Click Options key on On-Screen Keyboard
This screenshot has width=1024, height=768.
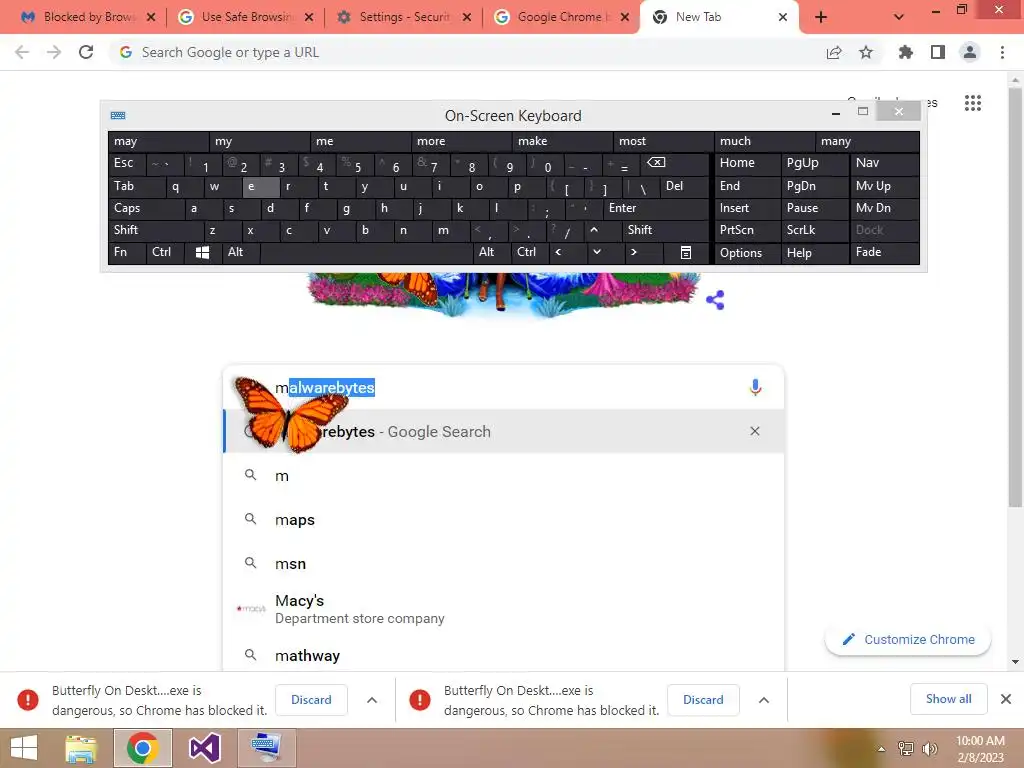pyautogui.click(x=747, y=253)
